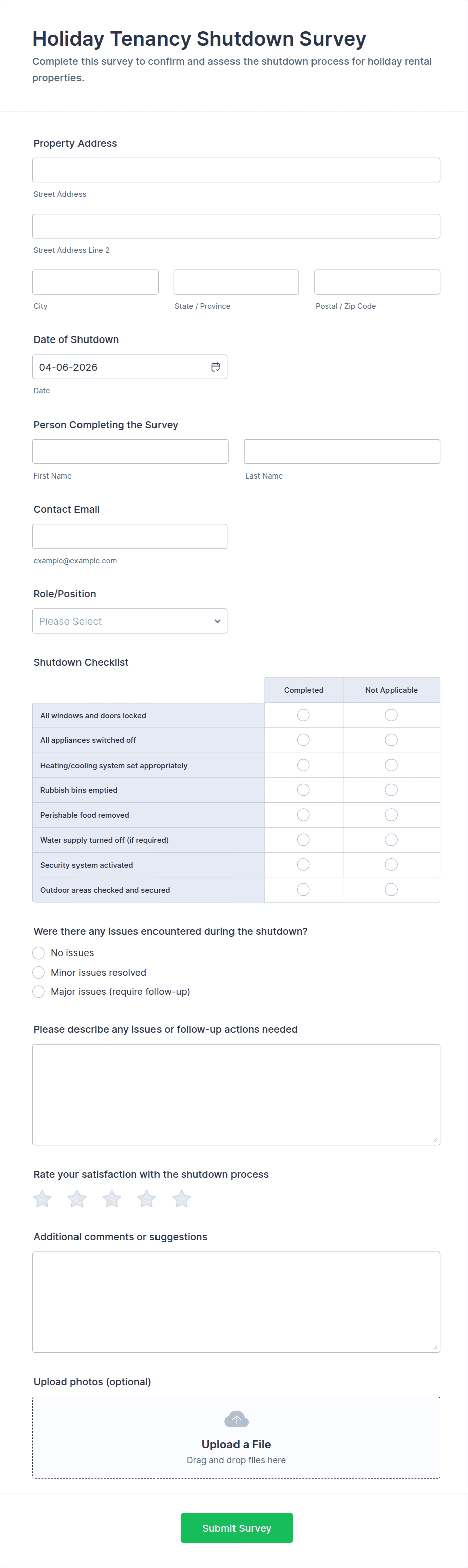Click the Upload a File area
This screenshot has height=1568, width=468.
(x=237, y=1445)
